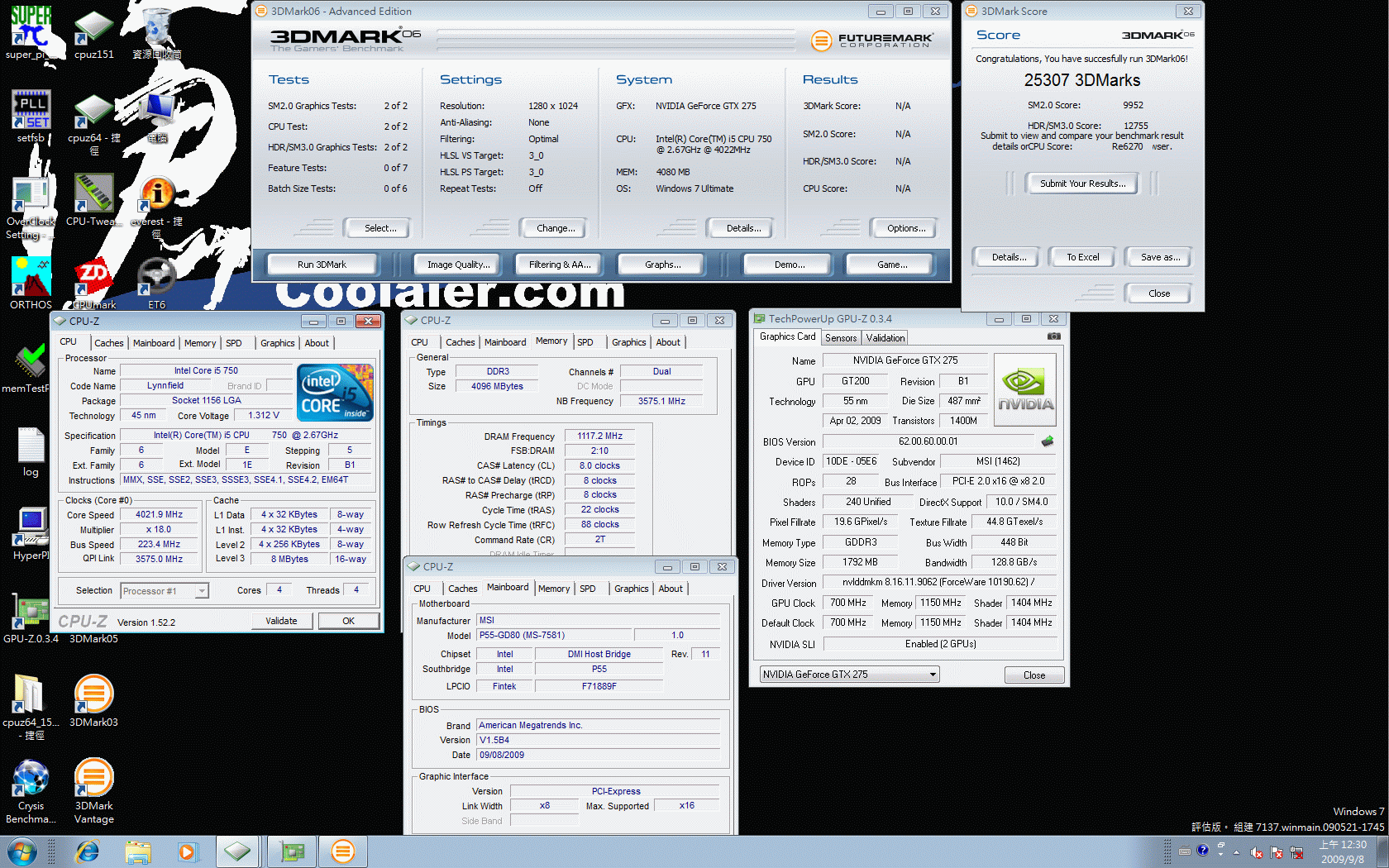
Task: Click the GPU-Z BIOS save chip icon
Action: coord(1048,441)
